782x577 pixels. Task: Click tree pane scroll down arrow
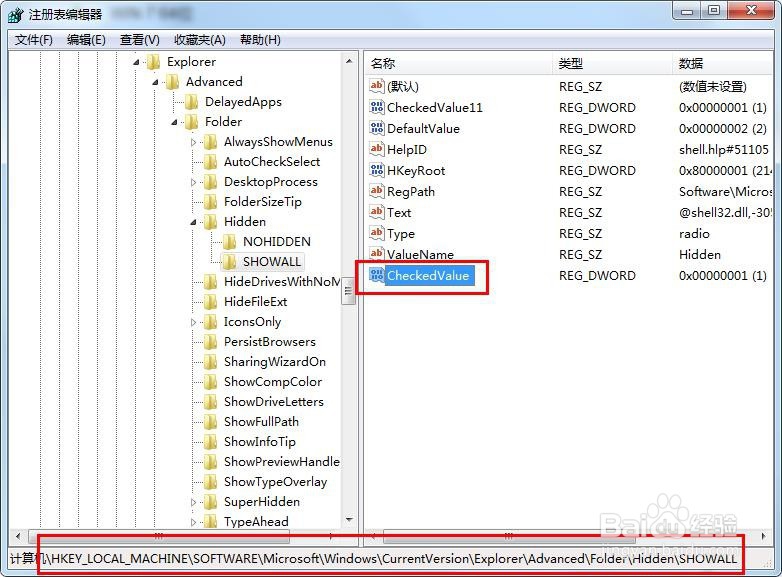(349, 520)
